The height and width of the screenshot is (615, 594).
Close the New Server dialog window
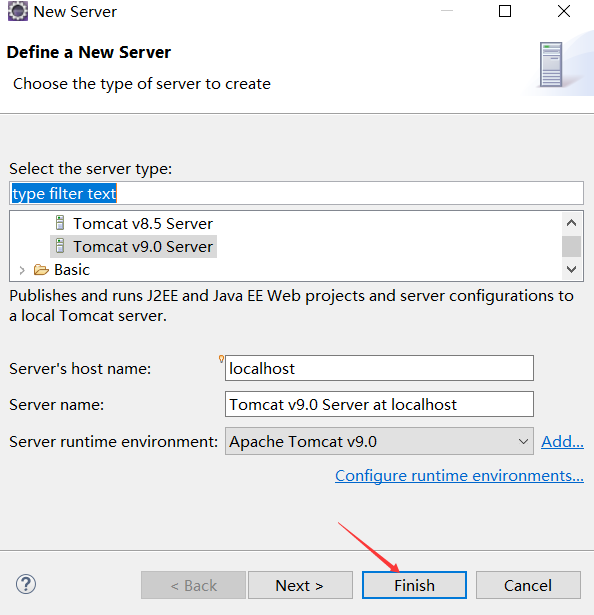(x=564, y=11)
